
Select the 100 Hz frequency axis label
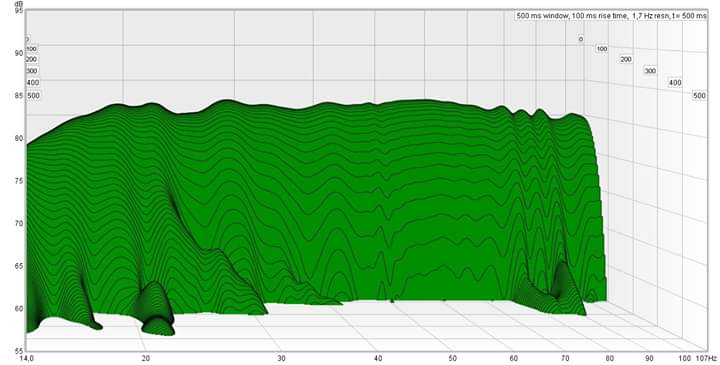684,358
